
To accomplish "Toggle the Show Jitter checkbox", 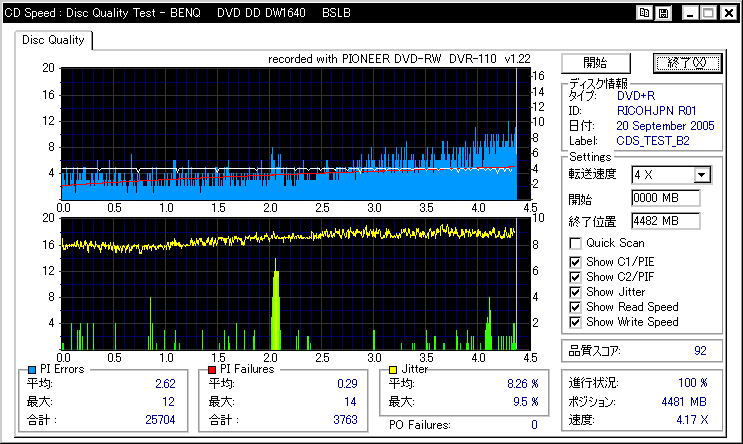I will click(575, 292).
